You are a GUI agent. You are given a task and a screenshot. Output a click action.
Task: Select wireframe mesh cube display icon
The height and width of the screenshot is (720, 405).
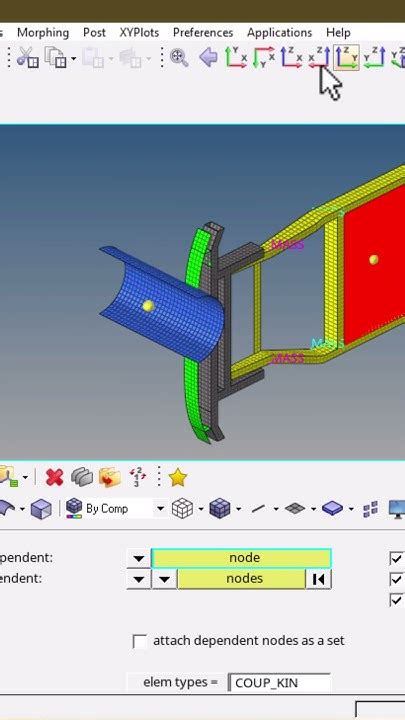tap(182, 509)
